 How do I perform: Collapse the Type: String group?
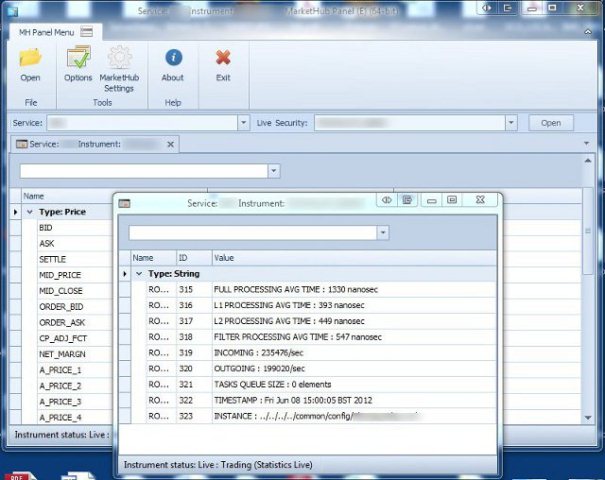point(138,273)
